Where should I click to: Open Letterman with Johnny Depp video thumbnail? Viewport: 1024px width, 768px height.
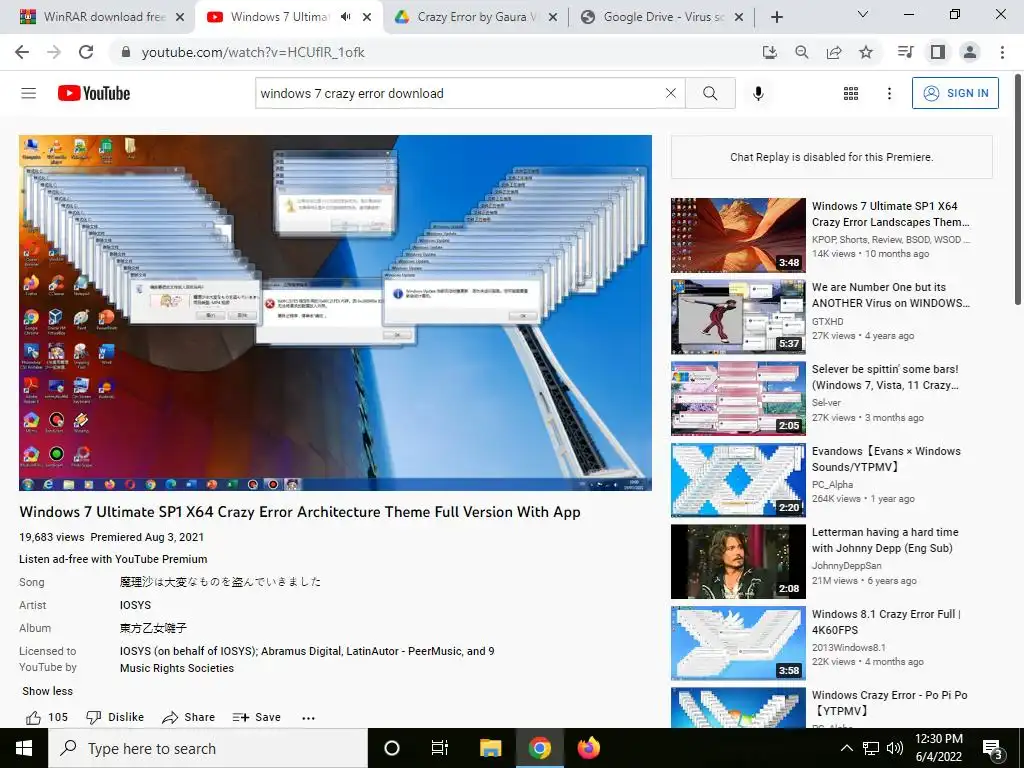(x=738, y=562)
